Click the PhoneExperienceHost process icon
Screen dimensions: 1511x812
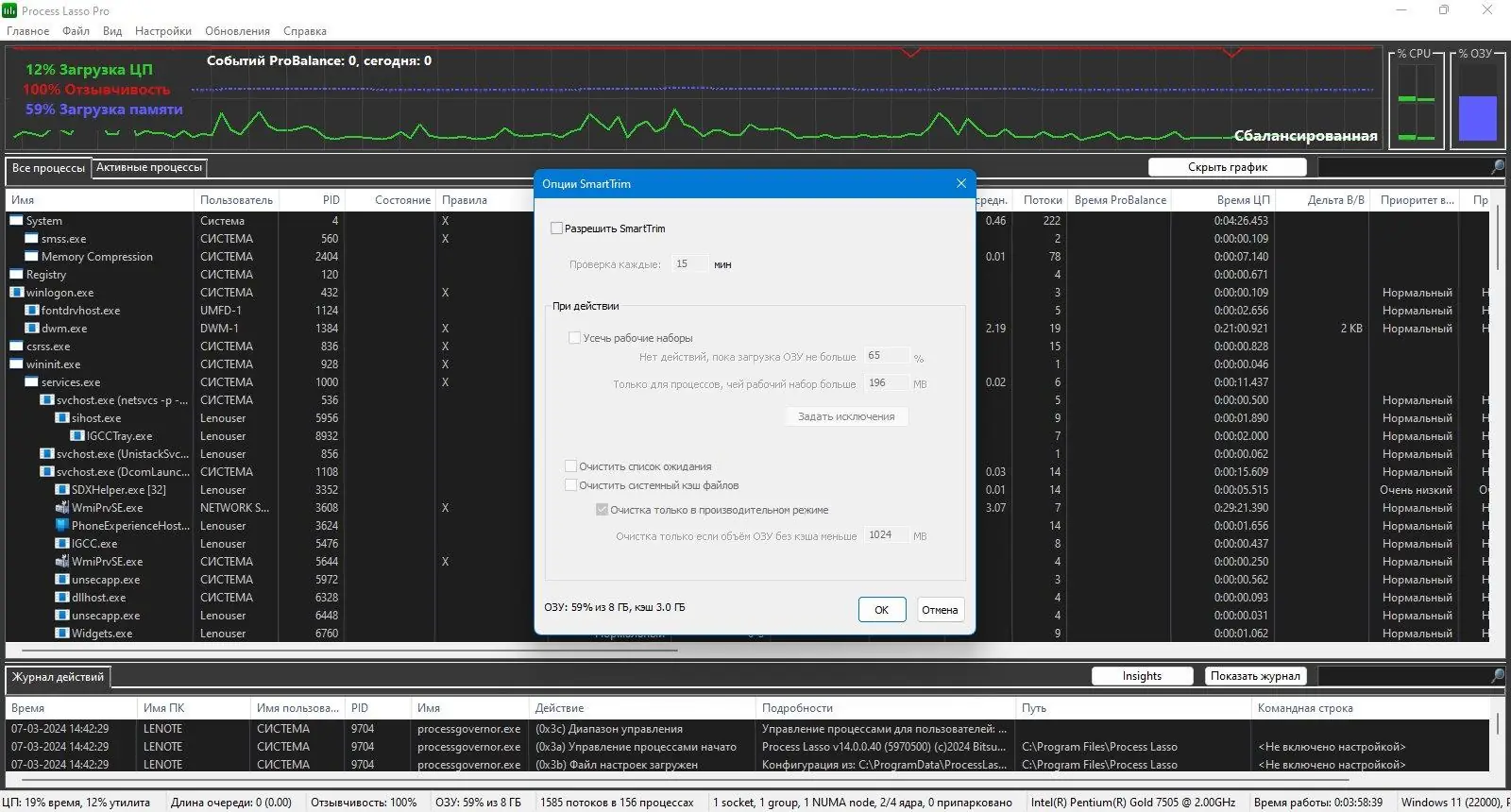point(61,526)
